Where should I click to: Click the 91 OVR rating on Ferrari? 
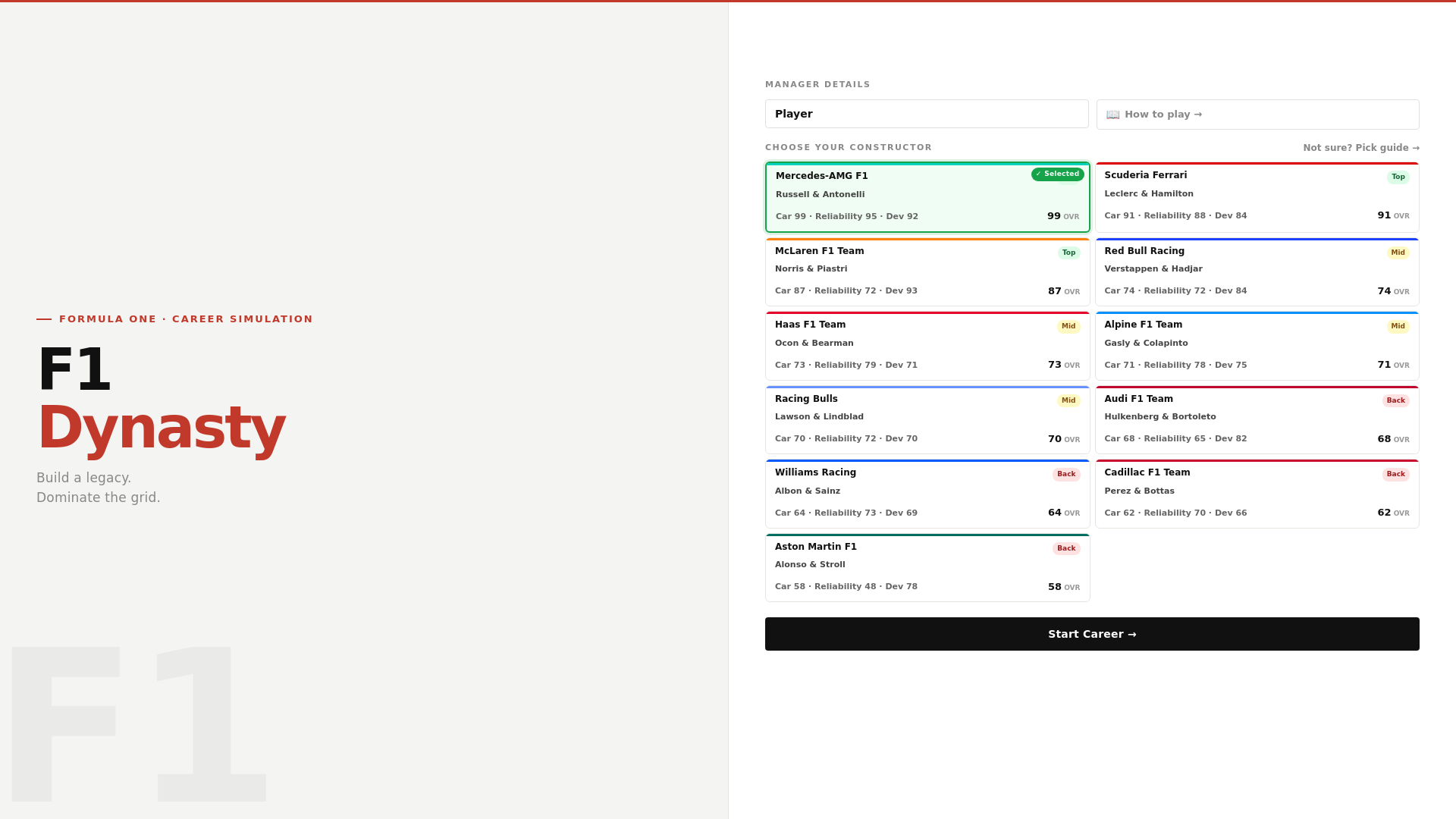click(1393, 215)
